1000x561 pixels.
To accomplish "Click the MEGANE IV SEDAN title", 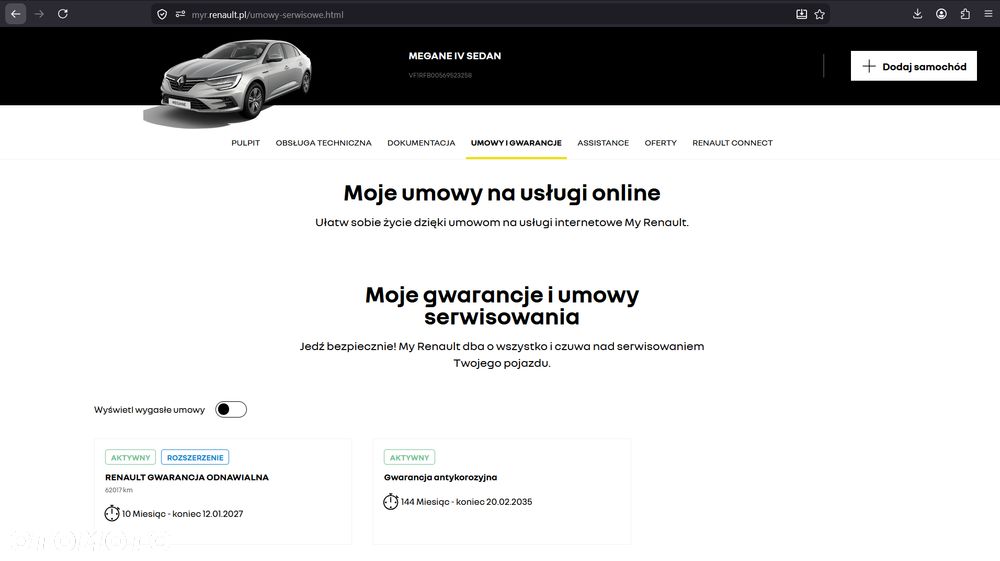I will [455, 55].
